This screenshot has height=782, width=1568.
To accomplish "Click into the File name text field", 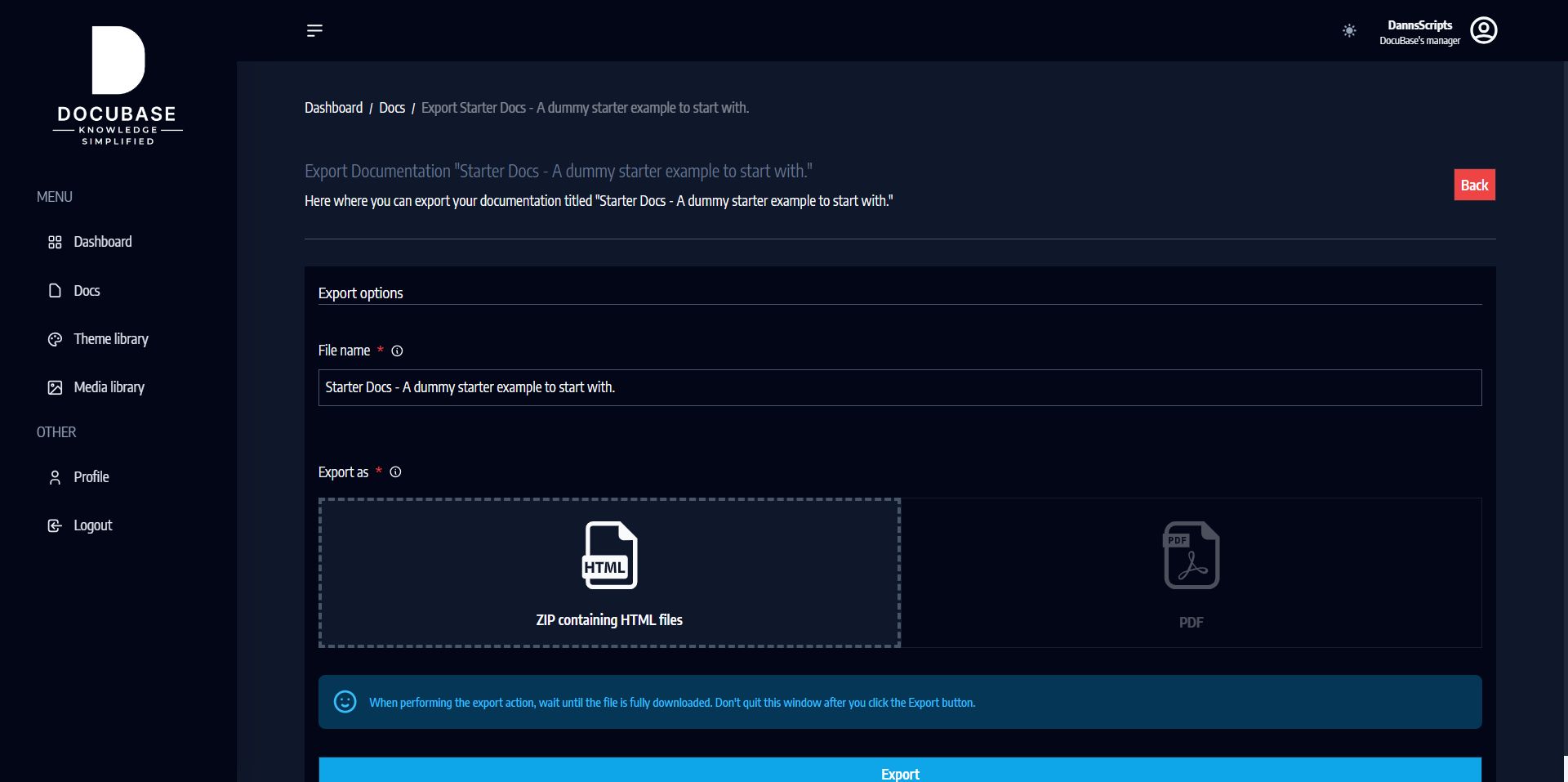I will pyautogui.click(x=898, y=387).
